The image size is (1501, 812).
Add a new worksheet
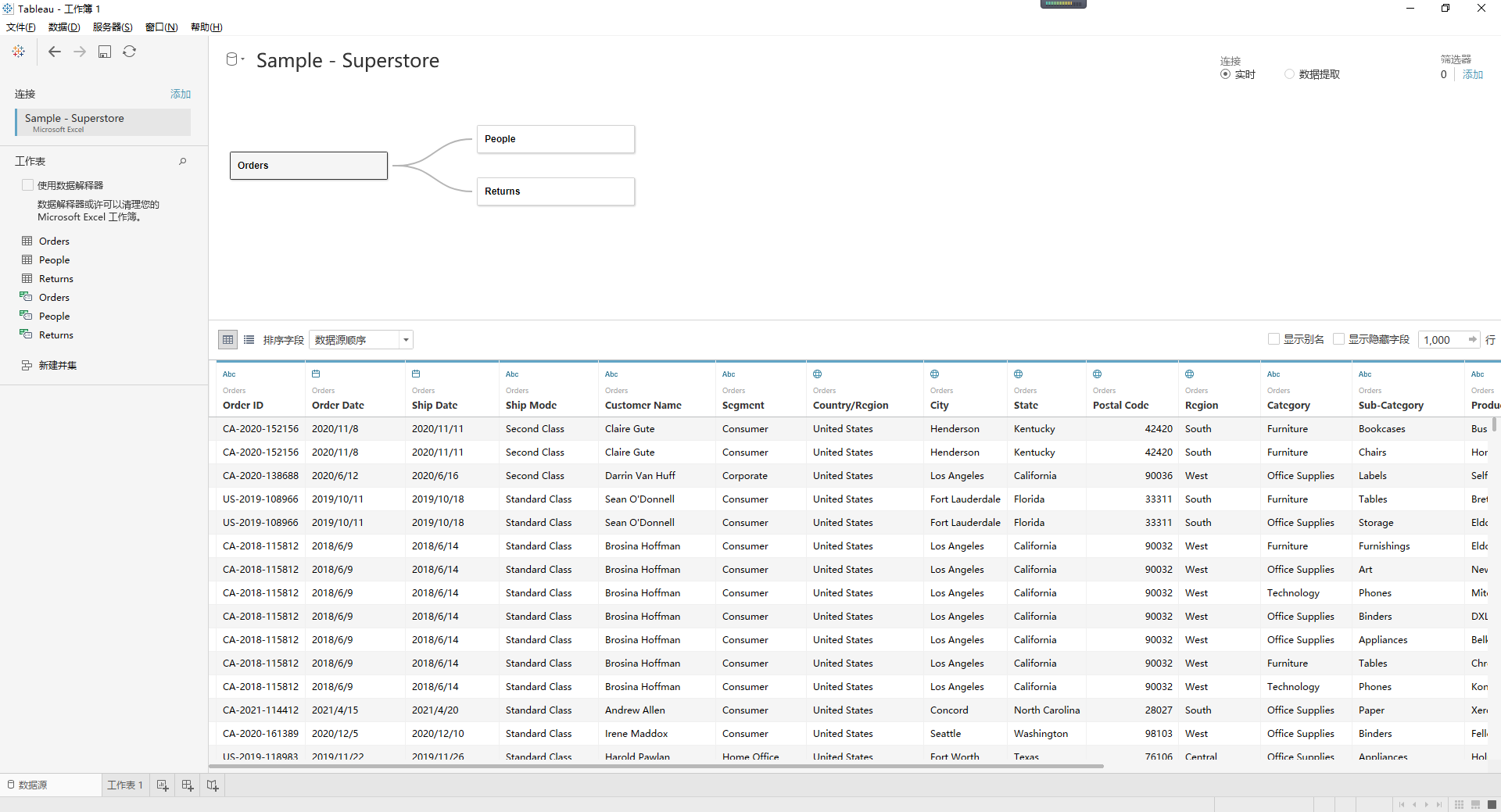(163, 785)
